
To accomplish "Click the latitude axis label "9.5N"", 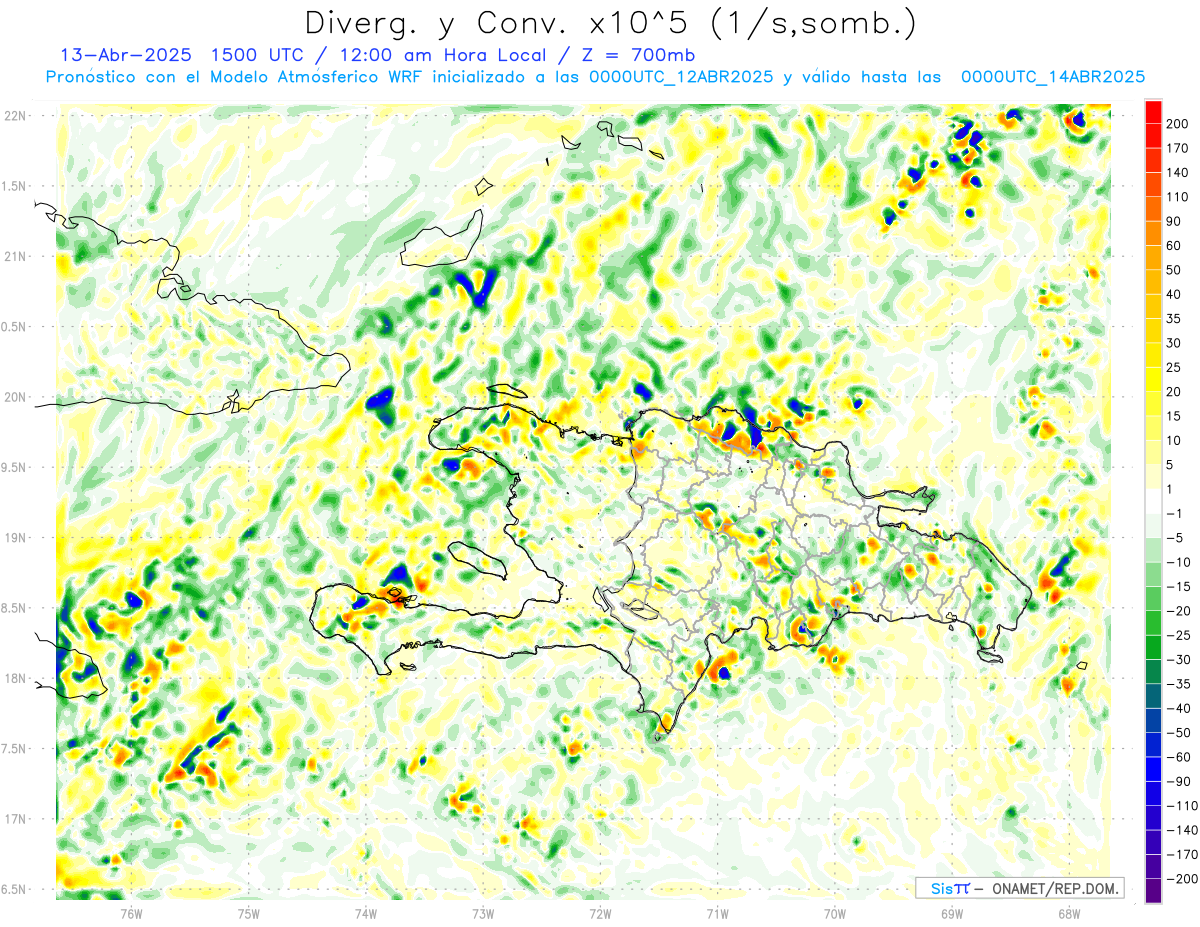I will (13, 467).
